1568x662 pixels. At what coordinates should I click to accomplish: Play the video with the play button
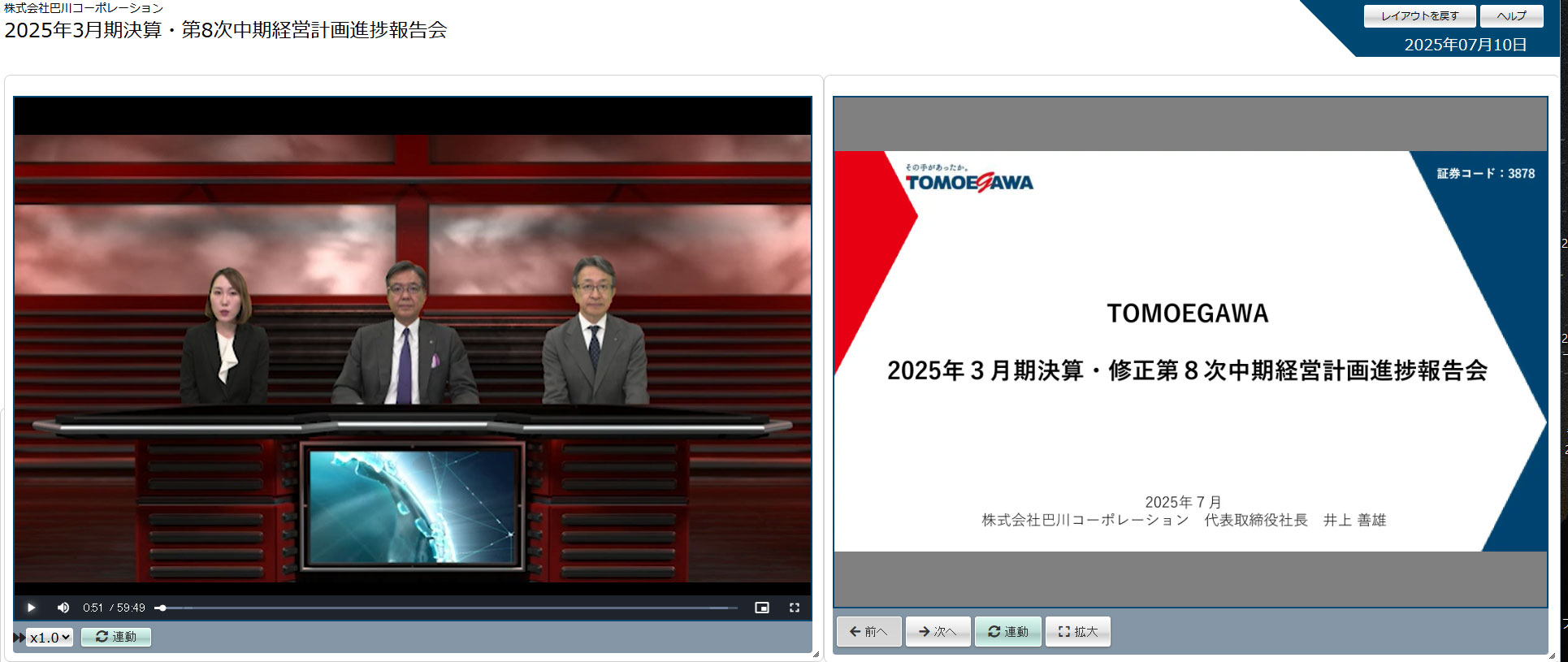[31, 608]
